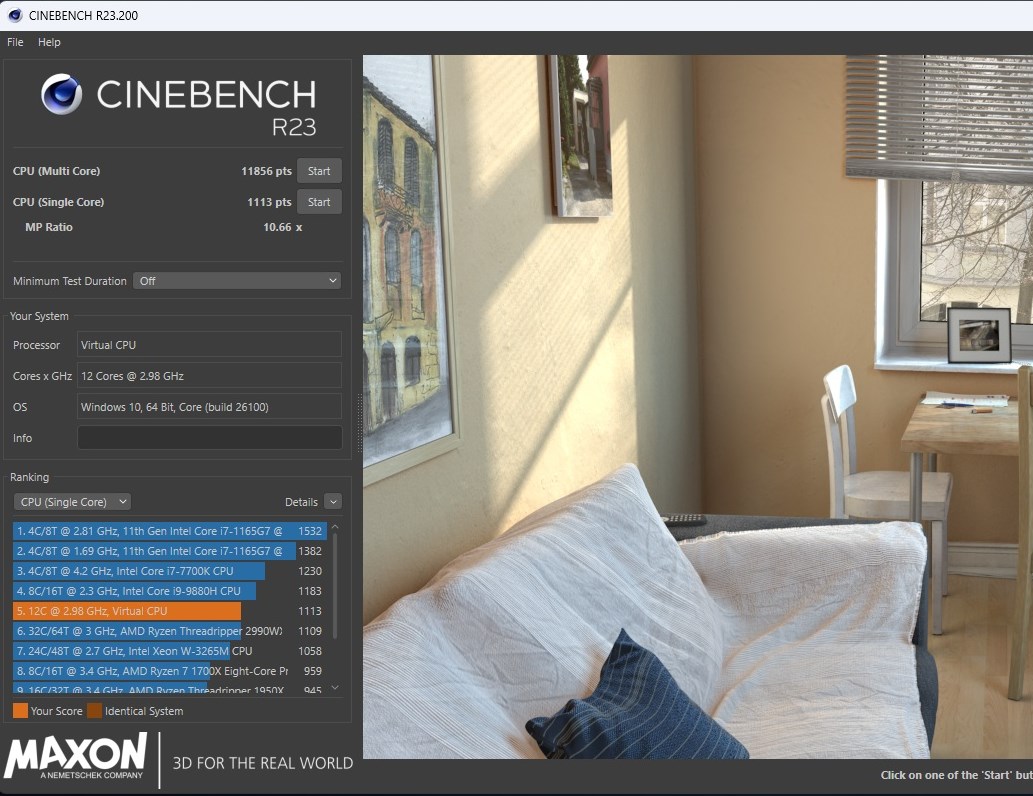Start the CPU Single Core test

click(x=319, y=202)
